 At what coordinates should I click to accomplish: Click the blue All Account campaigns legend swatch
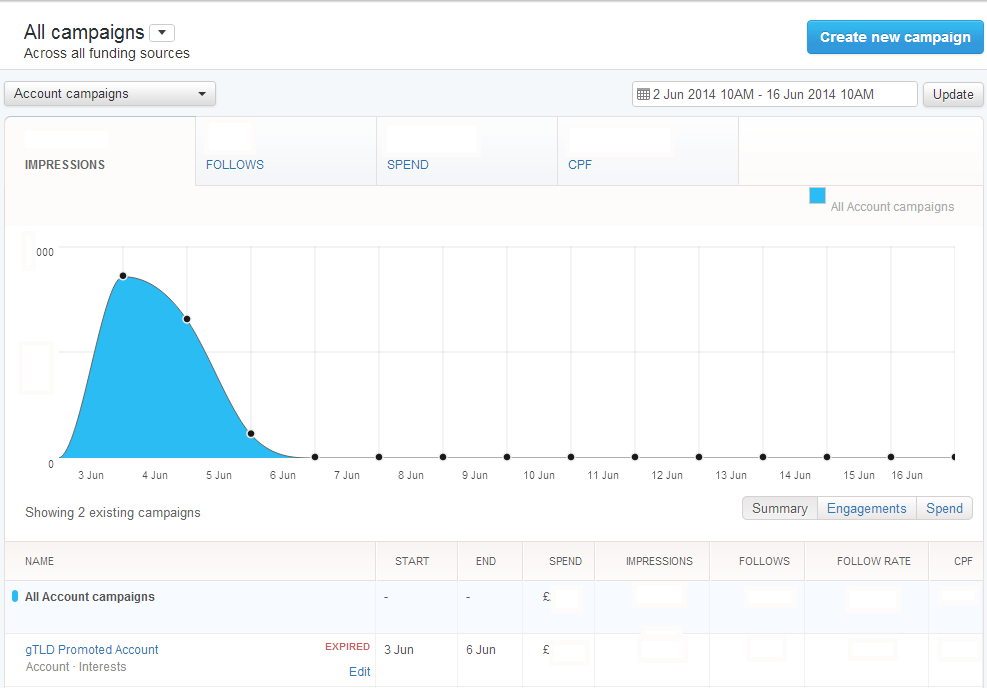817,196
